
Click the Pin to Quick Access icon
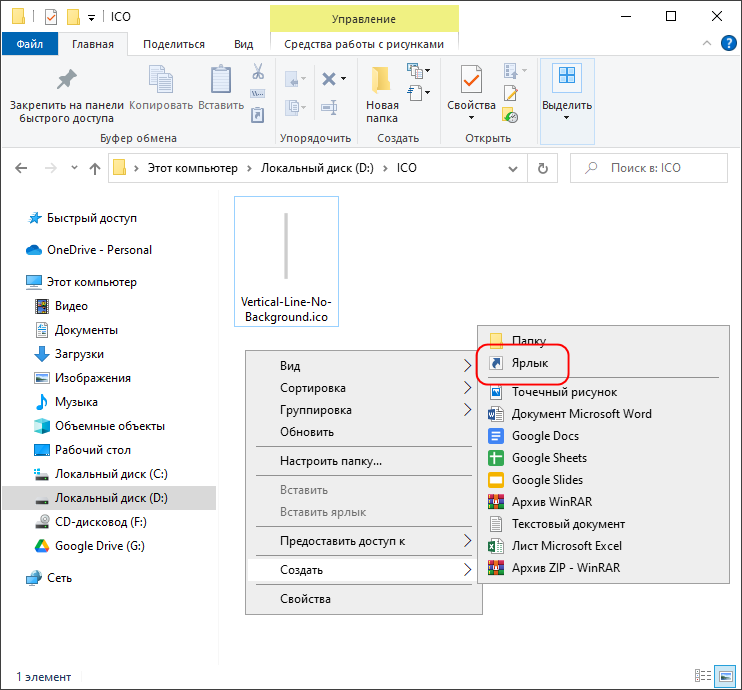(67, 79)
